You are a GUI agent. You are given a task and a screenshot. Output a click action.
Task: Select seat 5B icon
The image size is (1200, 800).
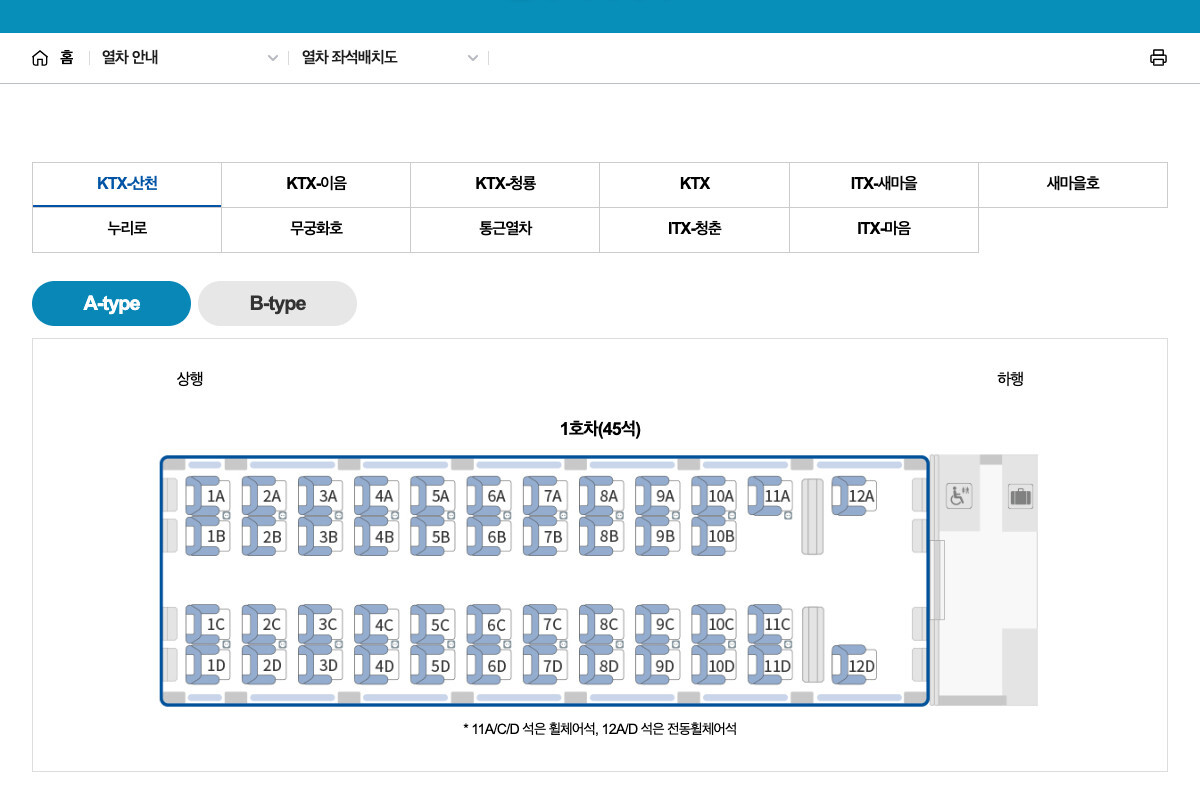click(x=432, y=535)
